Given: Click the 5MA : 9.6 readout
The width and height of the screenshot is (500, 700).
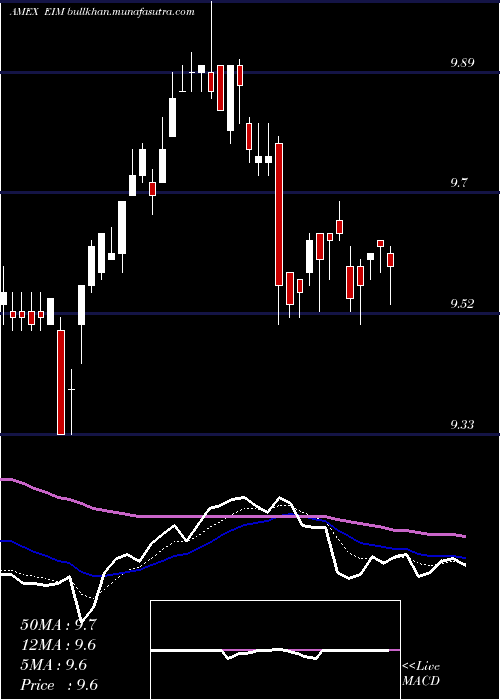Looking at the screenshot, I should coord(53,665).
